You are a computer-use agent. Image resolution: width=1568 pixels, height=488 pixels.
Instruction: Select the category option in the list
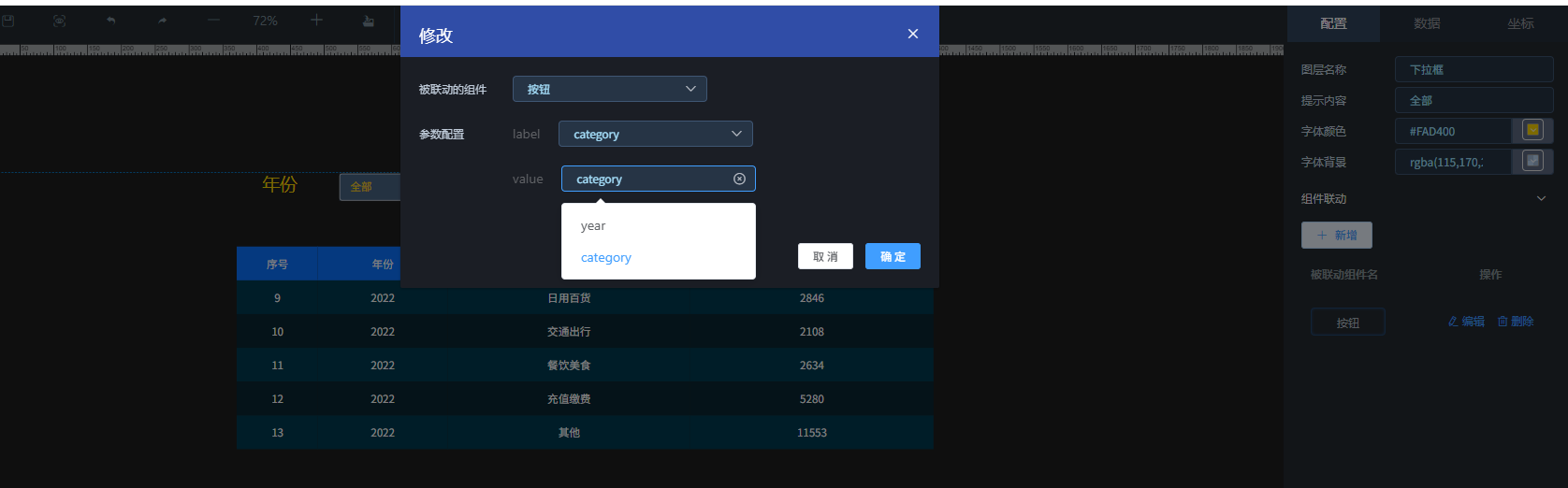tap(606, 258)
